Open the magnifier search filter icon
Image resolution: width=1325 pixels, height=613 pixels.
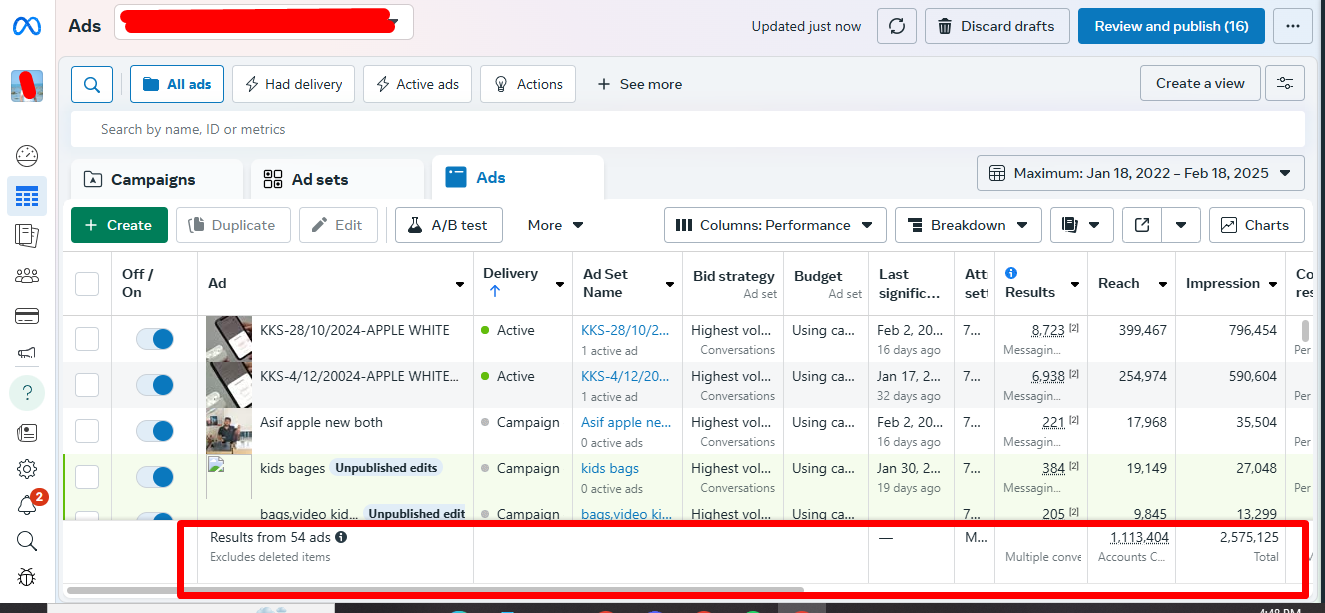(91, 85)
